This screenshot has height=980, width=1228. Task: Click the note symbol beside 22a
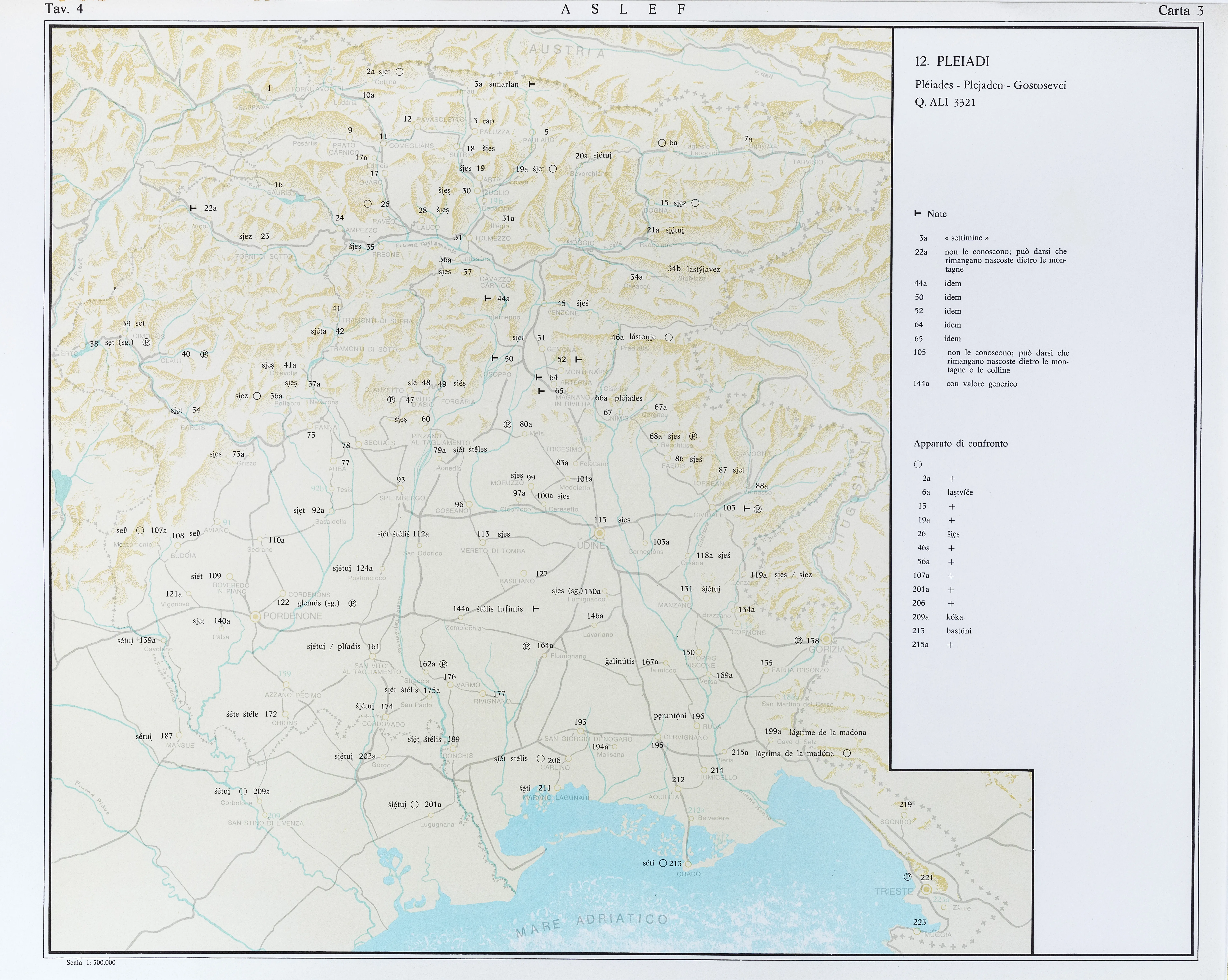pyautogui.click(x=193, y=208)
